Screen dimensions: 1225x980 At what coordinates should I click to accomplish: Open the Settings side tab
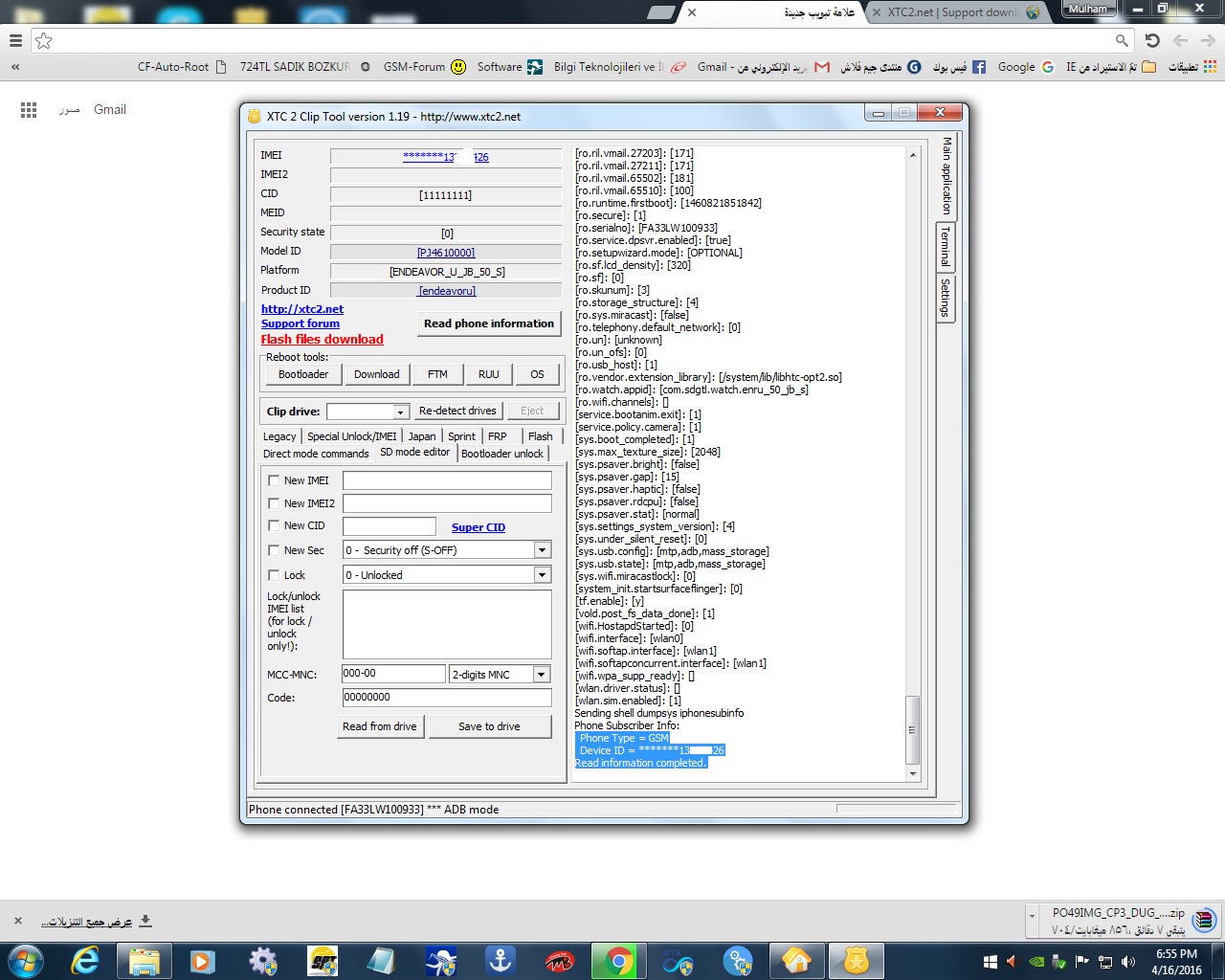pyautogui.click(x=946, y=298)
